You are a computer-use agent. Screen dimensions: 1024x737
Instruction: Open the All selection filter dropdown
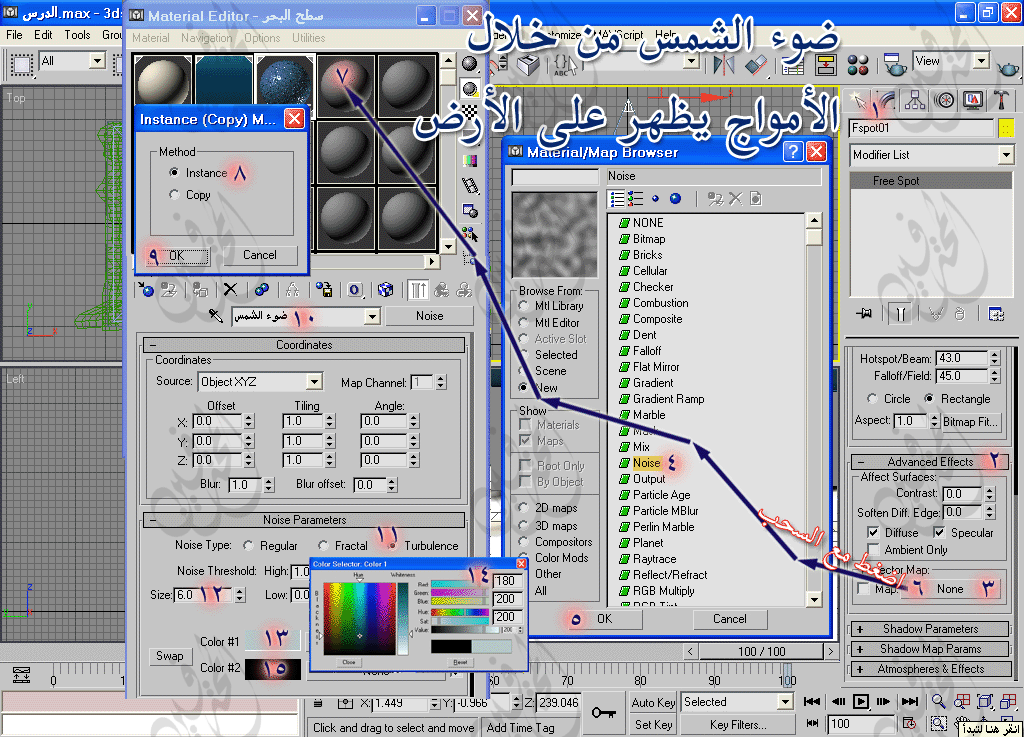[x=97, y=61]
